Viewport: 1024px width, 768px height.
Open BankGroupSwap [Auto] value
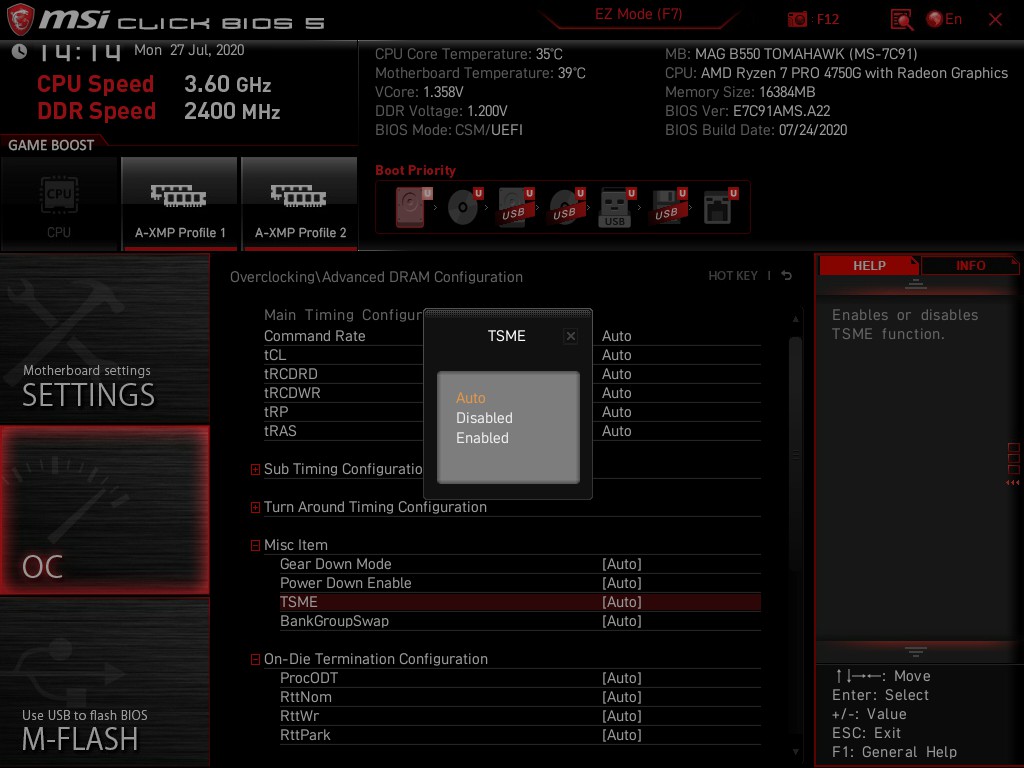(622, 621)
